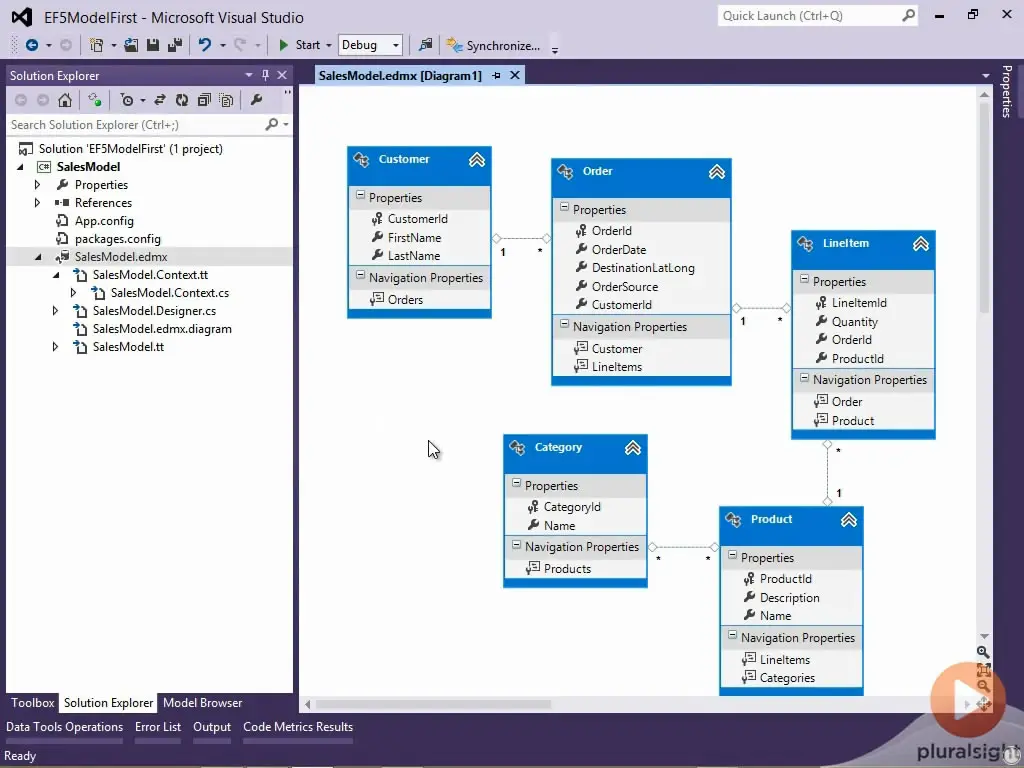
Task: Collapse the SalesModel project node
Action: tap(20, 167)
